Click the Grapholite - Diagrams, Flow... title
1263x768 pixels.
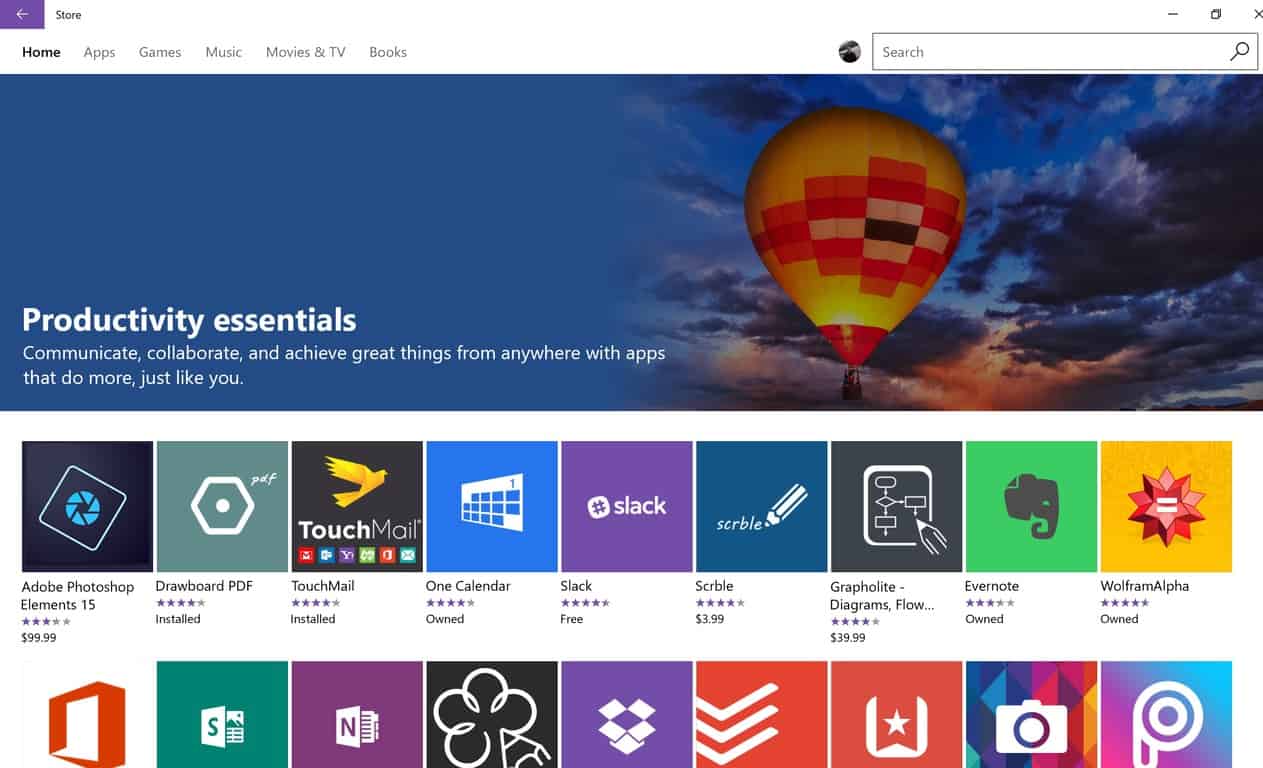[x=882, y=595]
